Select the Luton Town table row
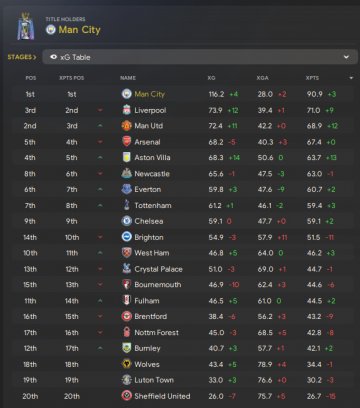 coord(183,380)
